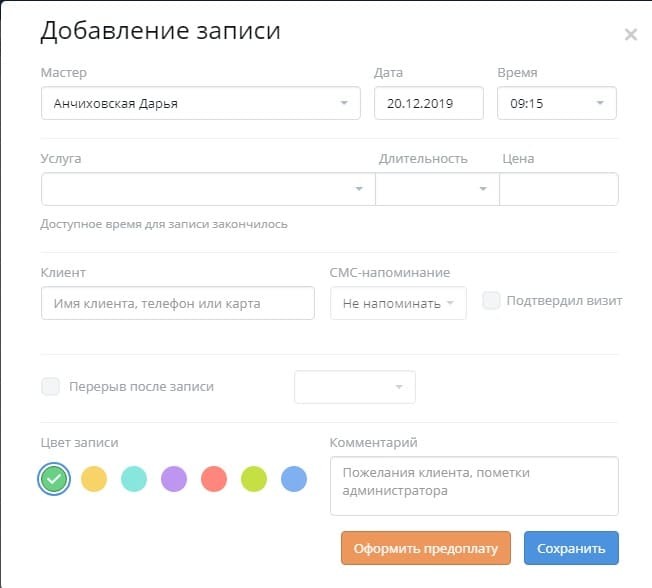Select the green checked color swatch
Screen dimensions: 652x588
pyautogui.click(x=54, y=479)
